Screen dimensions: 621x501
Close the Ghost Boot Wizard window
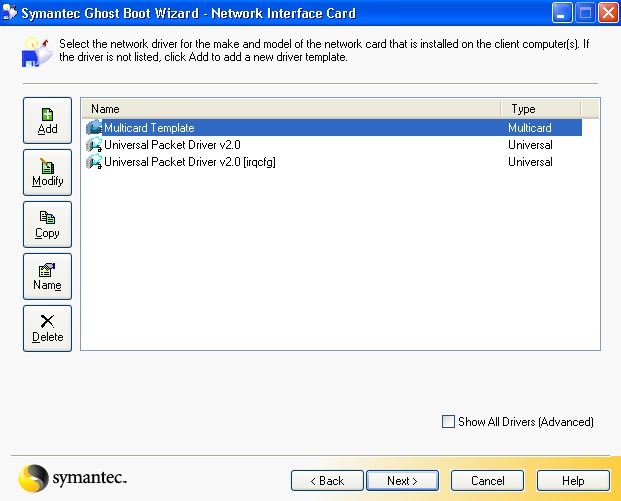pos(608,13)
